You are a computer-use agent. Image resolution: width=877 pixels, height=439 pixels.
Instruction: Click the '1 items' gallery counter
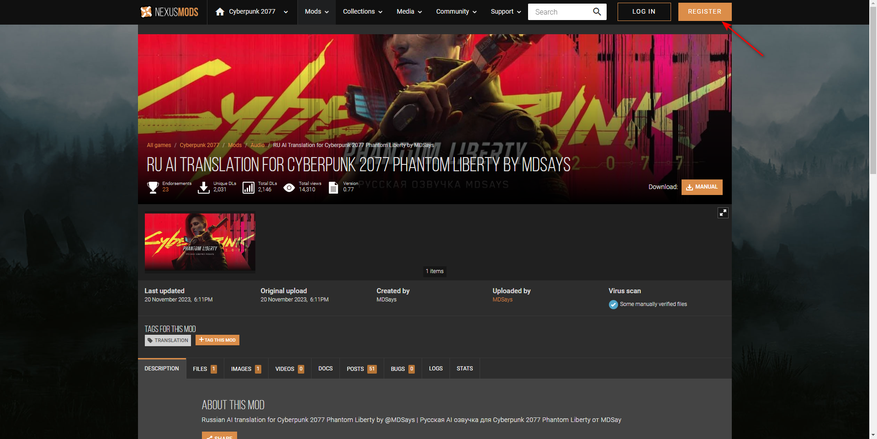435,271
